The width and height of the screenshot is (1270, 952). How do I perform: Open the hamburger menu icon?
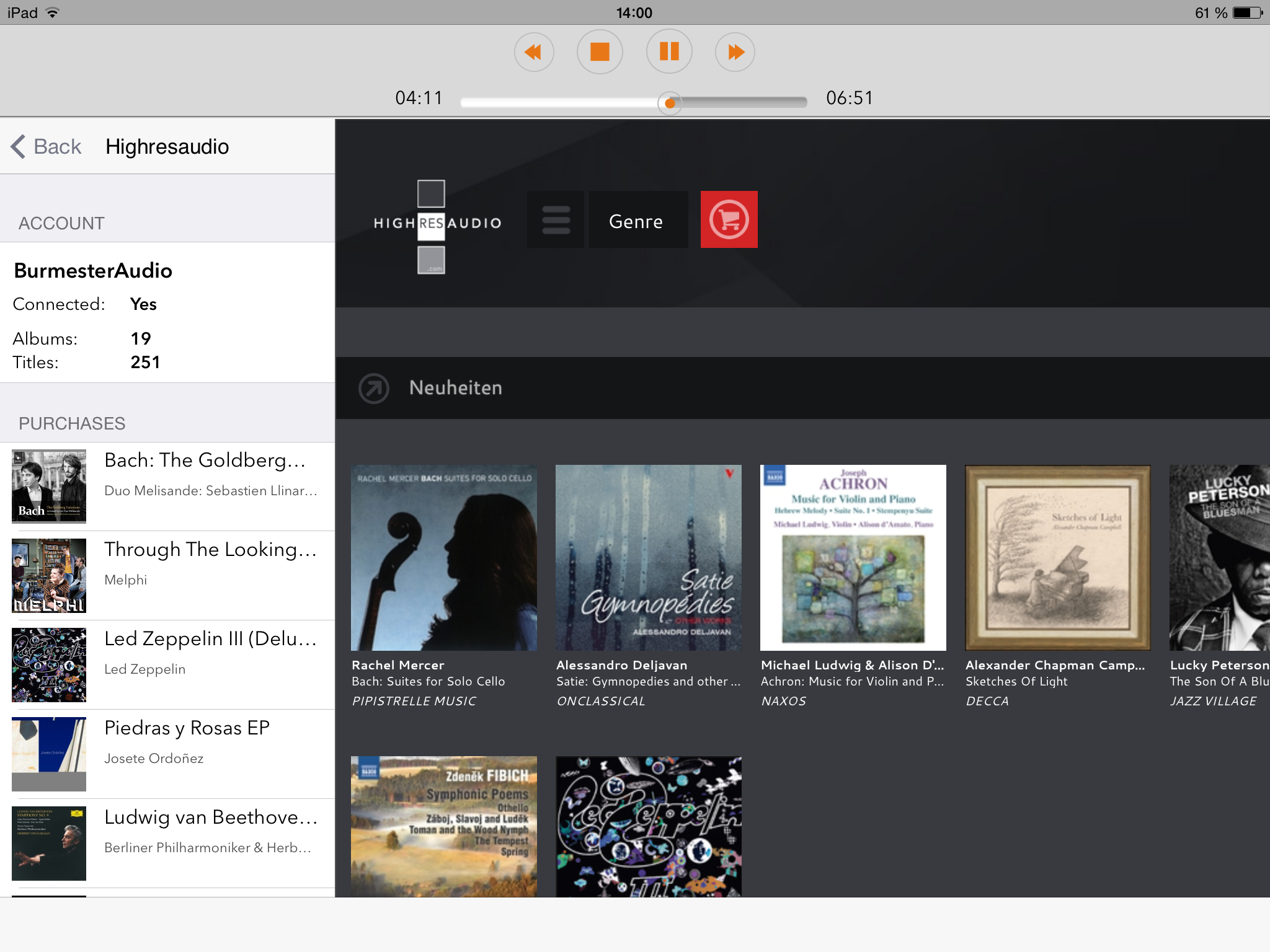556,219
